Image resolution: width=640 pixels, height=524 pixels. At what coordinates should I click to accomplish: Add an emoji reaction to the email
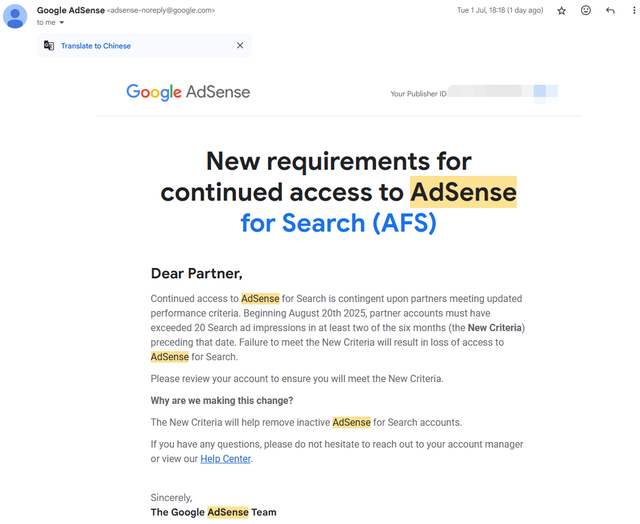point(586,10)
